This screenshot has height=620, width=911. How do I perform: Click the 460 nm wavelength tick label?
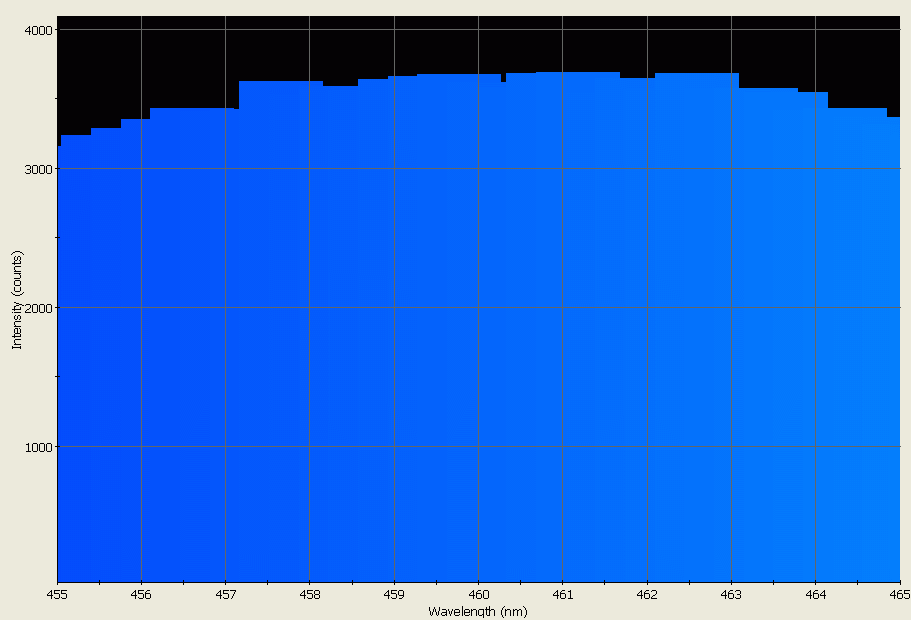pyautogui.click(x=477, y=593)
